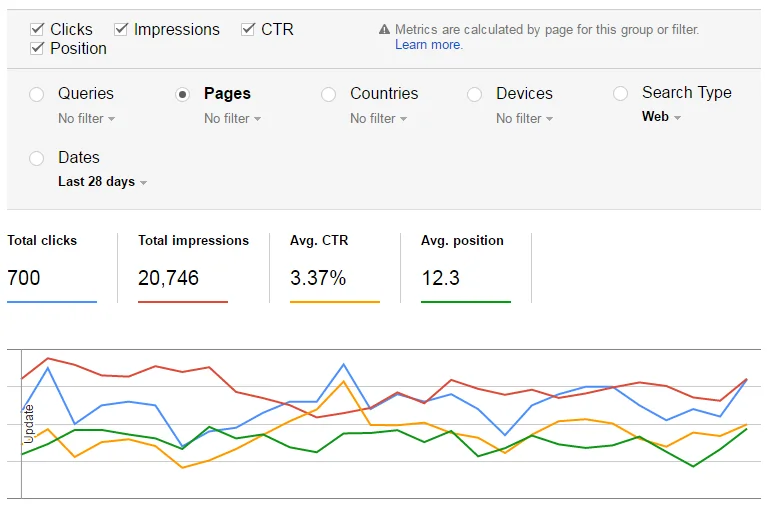Click the warning triangle icon
Image resolution: width=767 pixels, height=505 pixels.
tap(384, 30)
